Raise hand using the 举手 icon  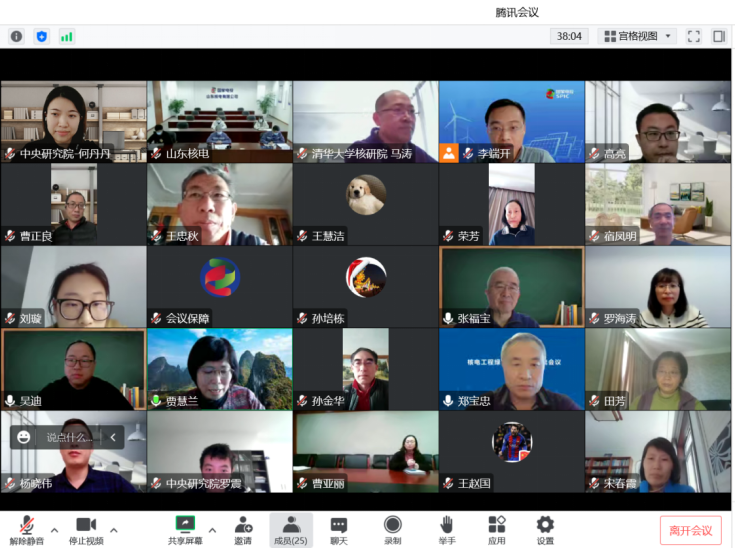(447, 529)
